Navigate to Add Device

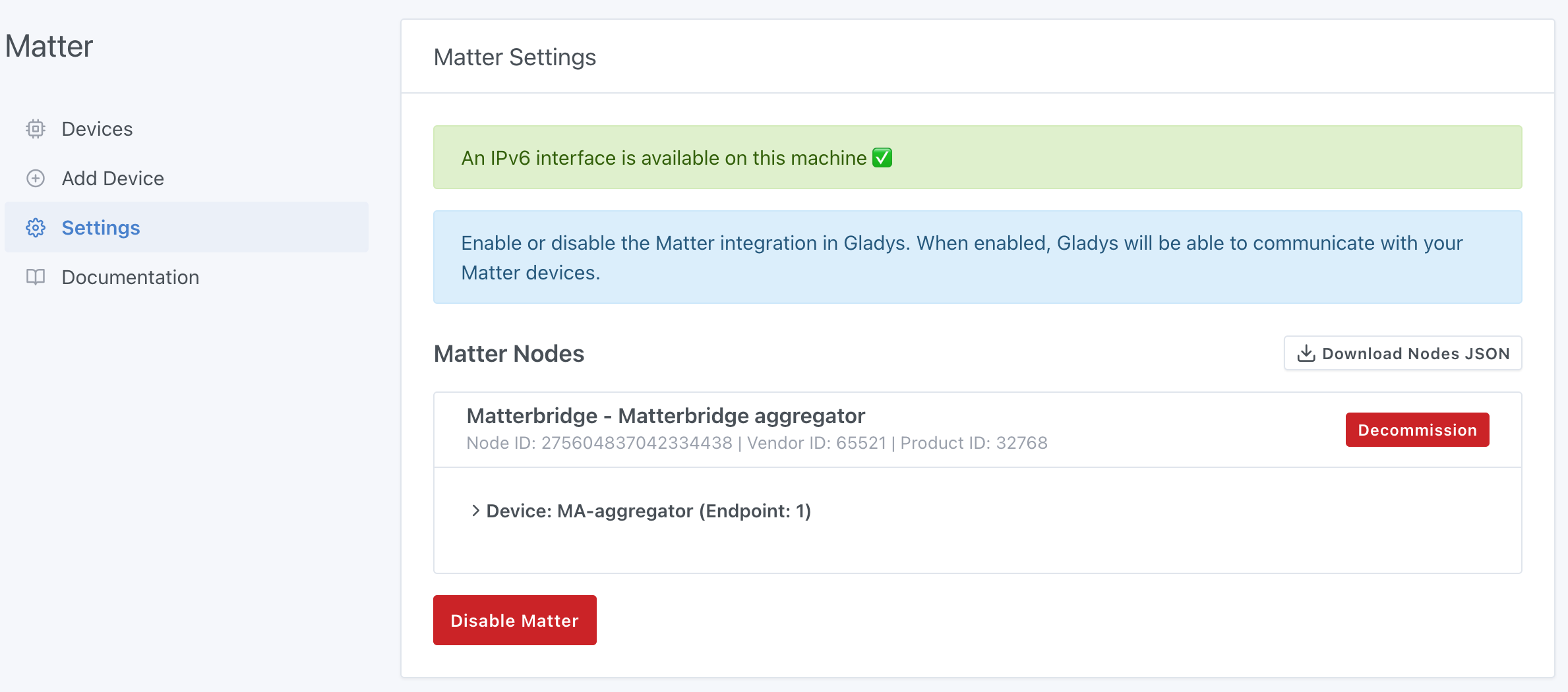click(113, 178)
